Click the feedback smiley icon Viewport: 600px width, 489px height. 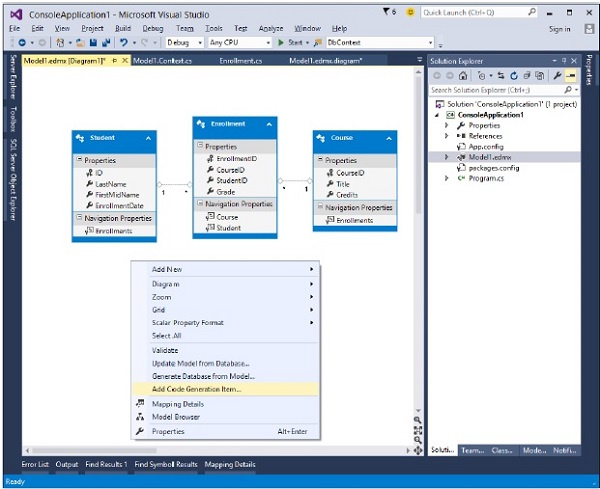pyautogui.click(x=410, y=12)
